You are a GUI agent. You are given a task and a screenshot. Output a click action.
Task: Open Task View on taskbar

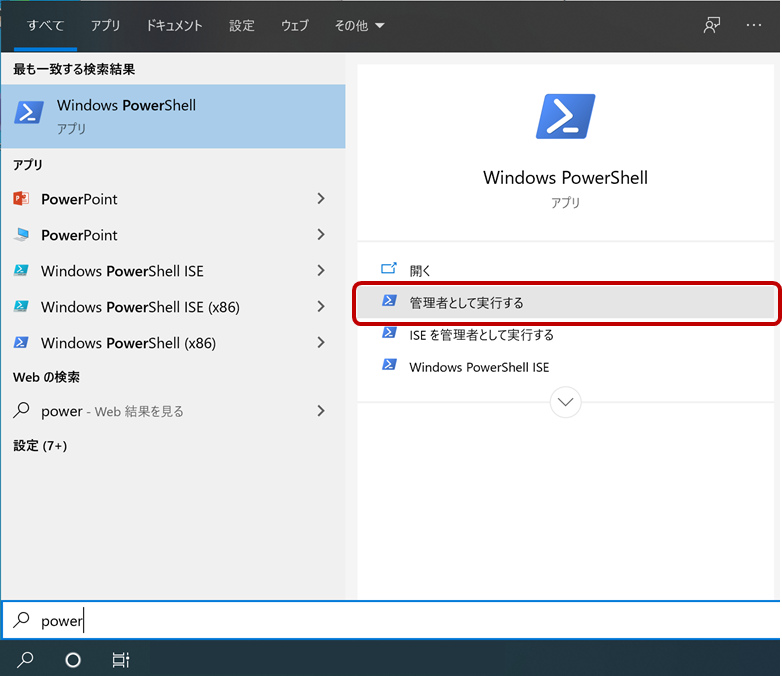click(121, 660)
